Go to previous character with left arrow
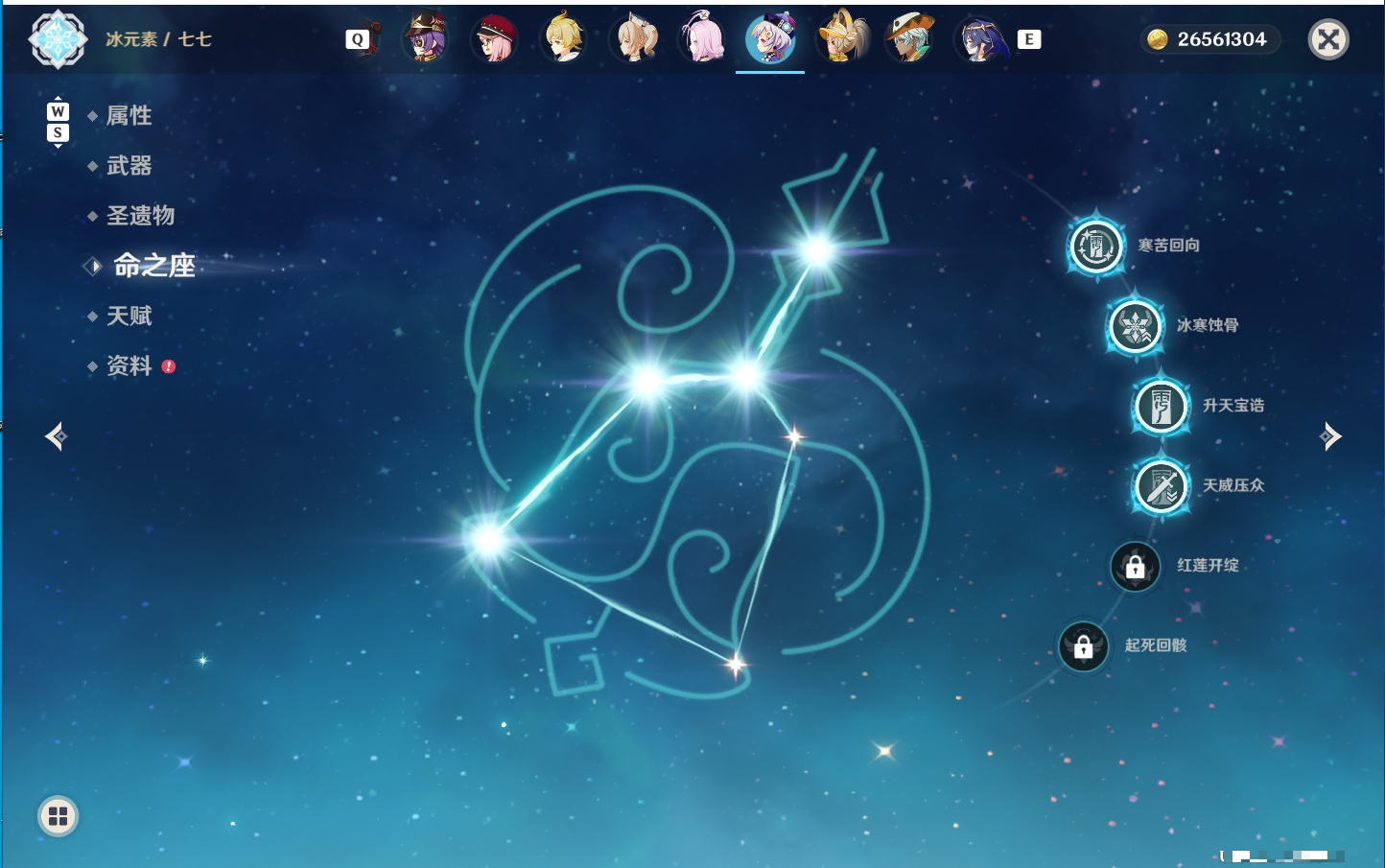The height and width of the screenshot is (868, 1385). (x=57, y=436)
